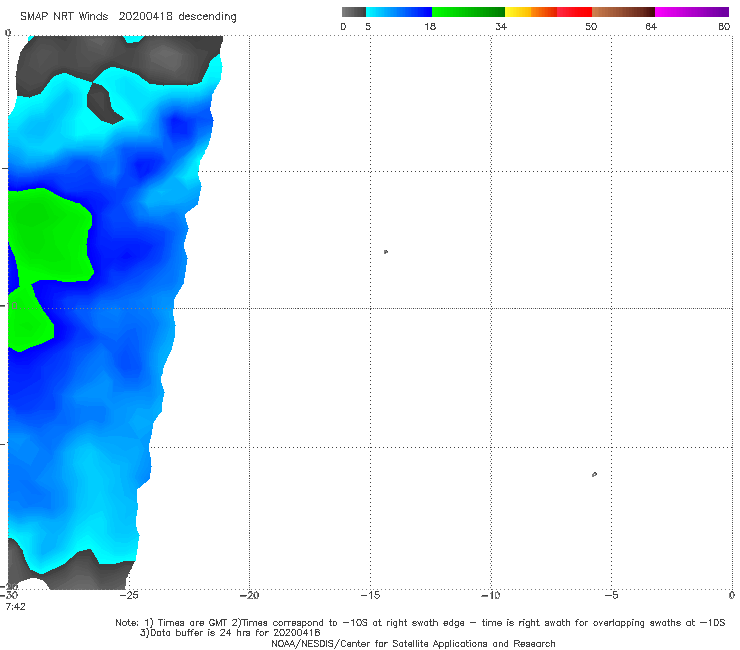The image size is (740, 650).
Task: Click the longitude axis label '-5'
Action: [x=612, y=595]
